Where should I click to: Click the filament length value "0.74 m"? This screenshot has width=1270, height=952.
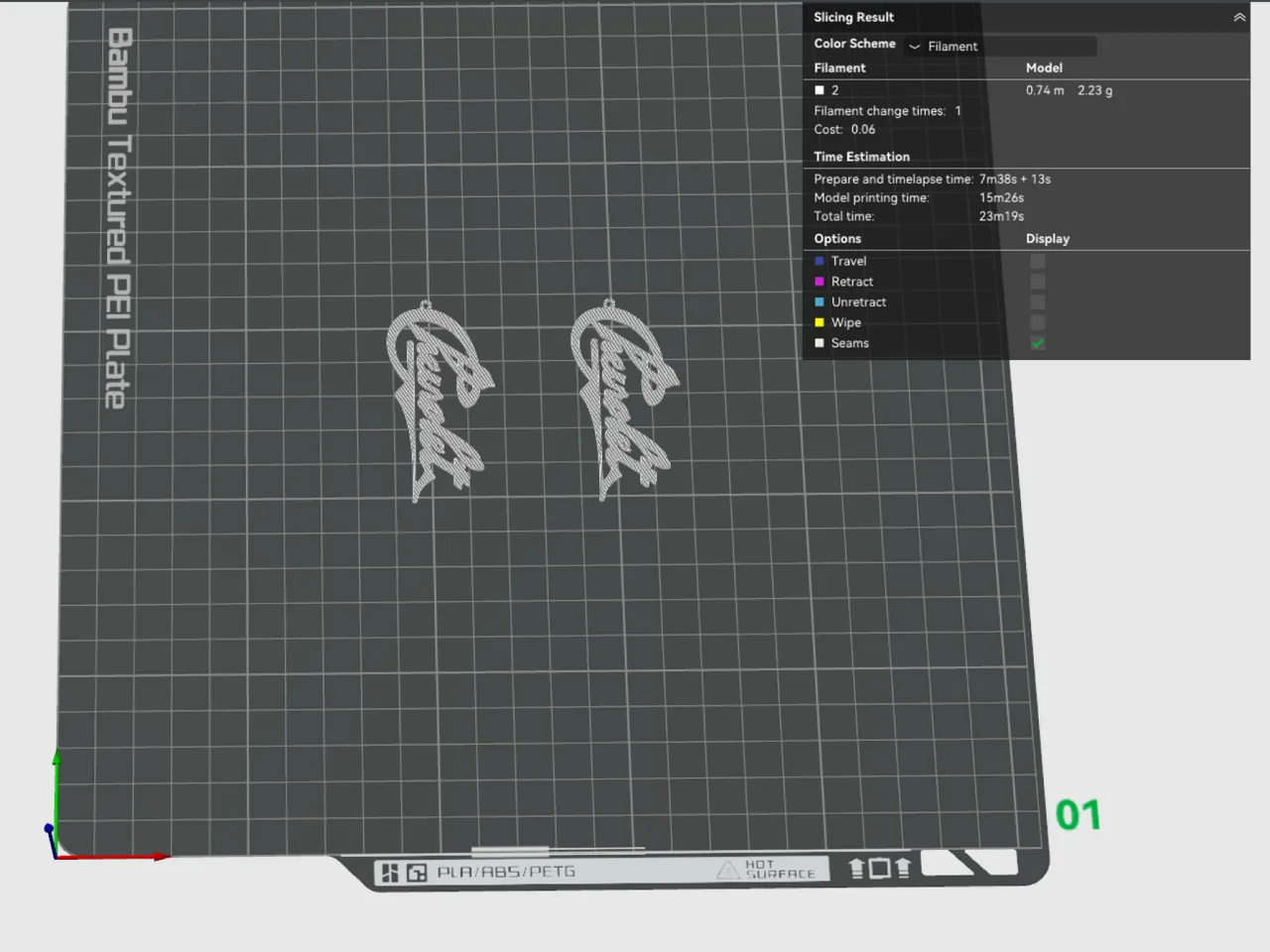1045,90
